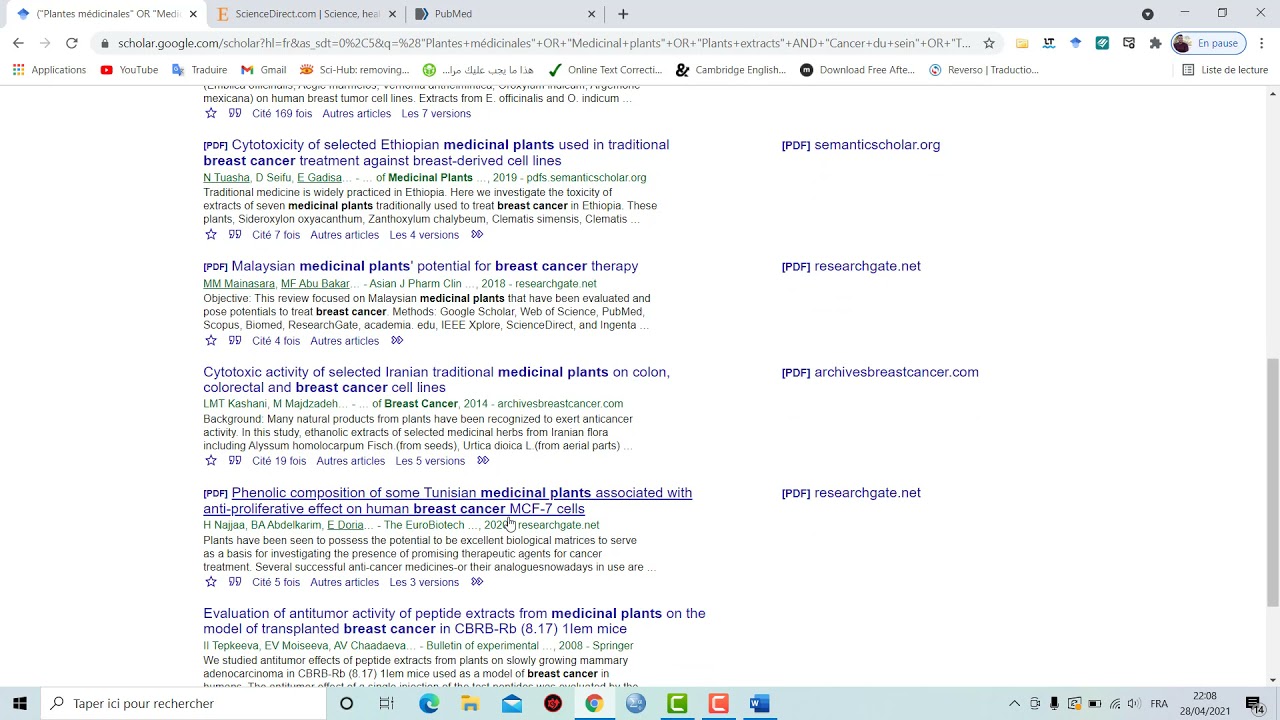Open Cytotoxicity of selected Ethiopian medicinal plants article
The width and height of the screenshot is (1280, 720).
[x=436, y=152]
